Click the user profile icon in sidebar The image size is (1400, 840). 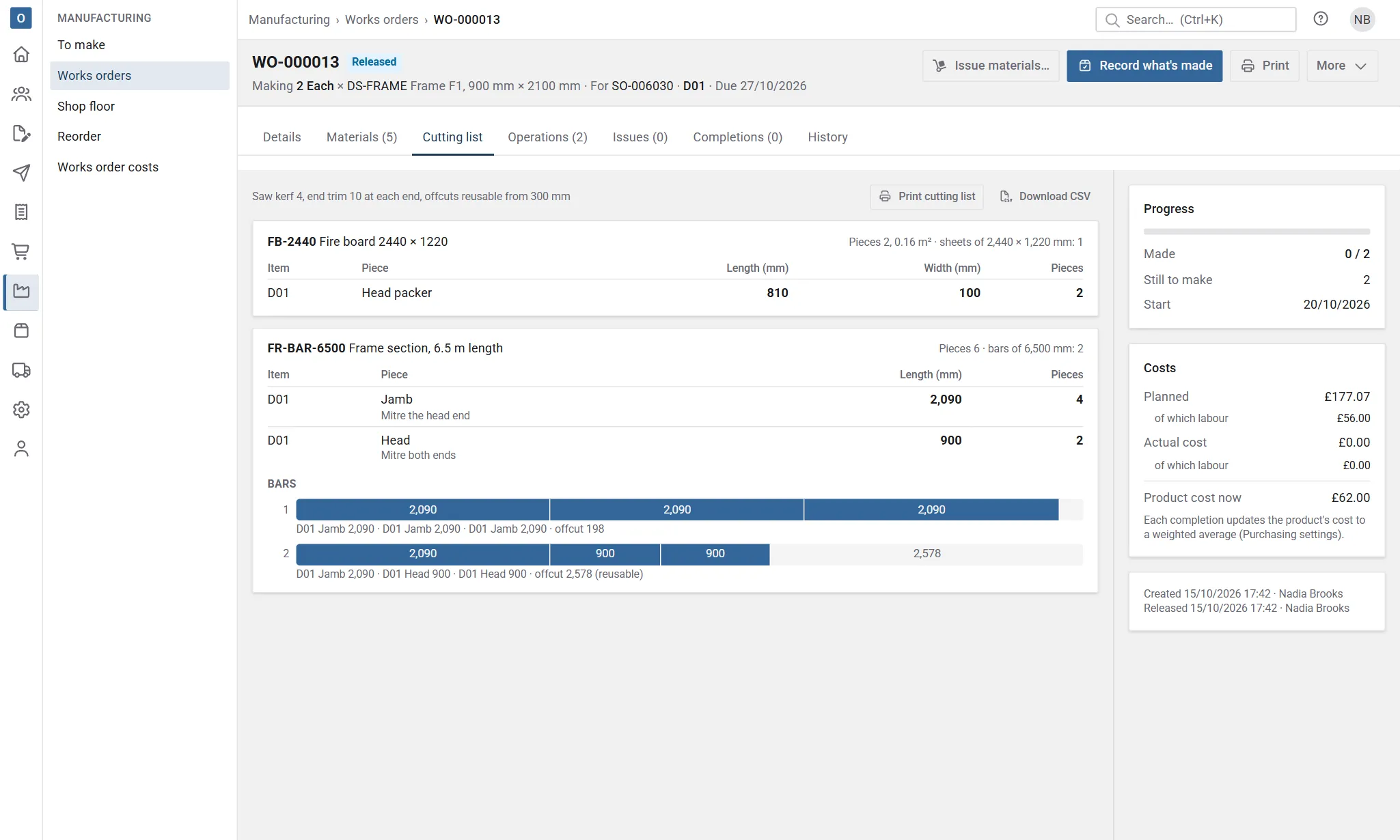21,449
